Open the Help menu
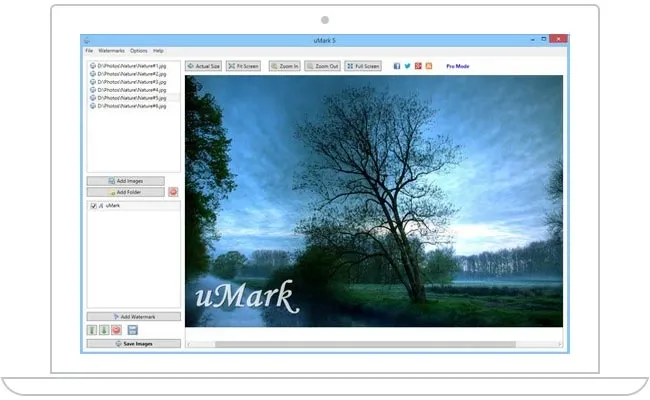This screenshot has width=650, height=400. click(x=158, y=51)
